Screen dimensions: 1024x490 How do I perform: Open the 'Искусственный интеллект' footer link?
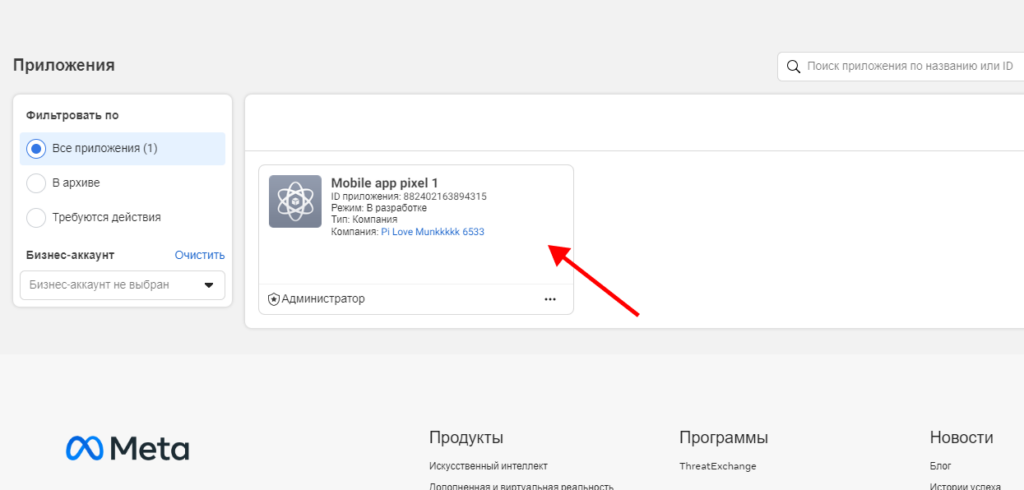(x=488, y=466)
